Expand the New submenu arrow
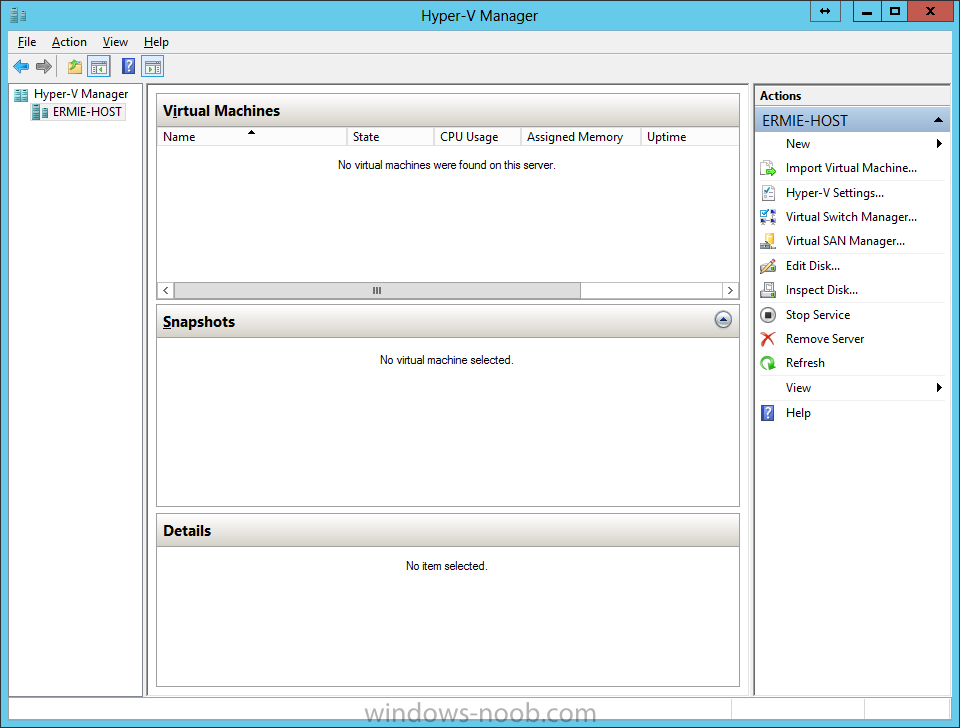This screenshot has width=960, height=728. [939, 143]
